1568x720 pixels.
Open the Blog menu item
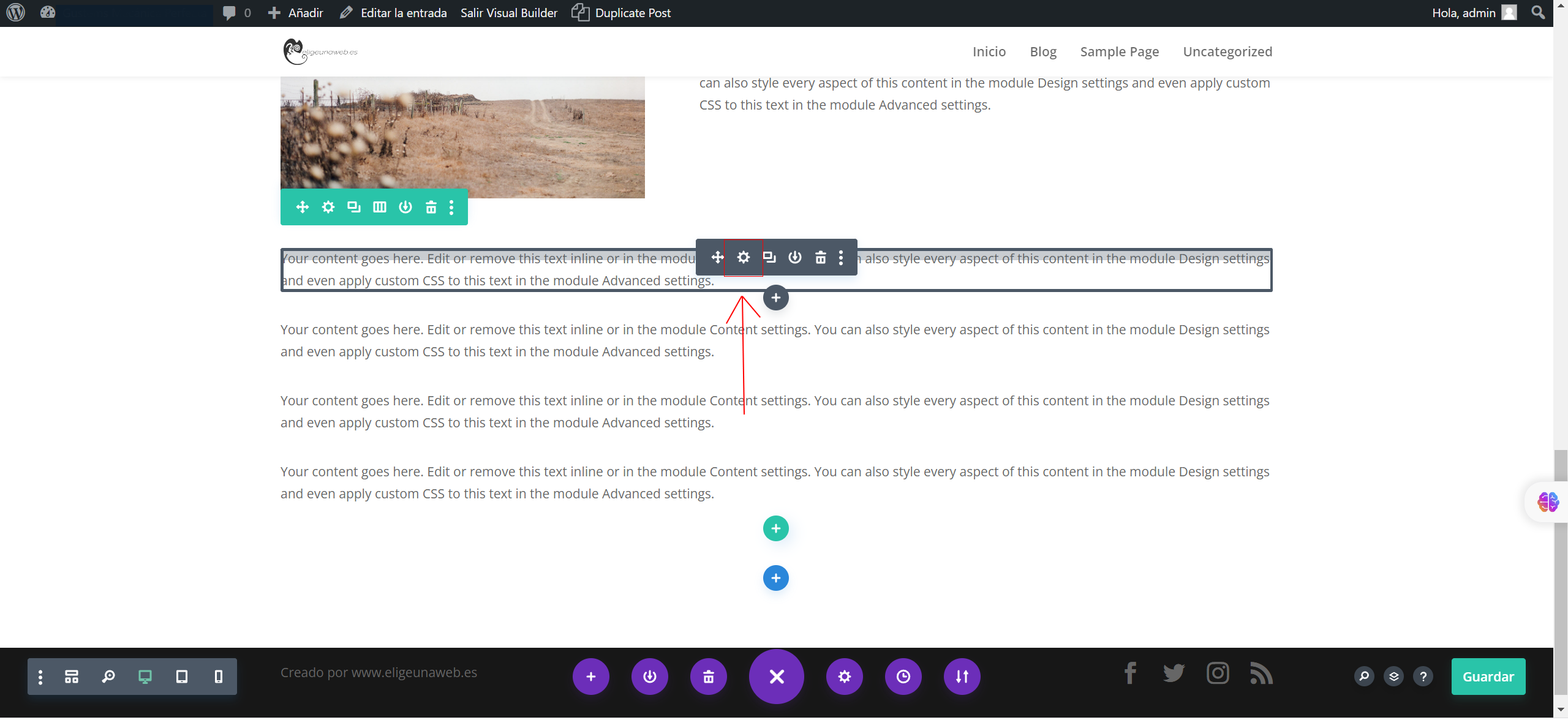click(x=1043, y=51)
